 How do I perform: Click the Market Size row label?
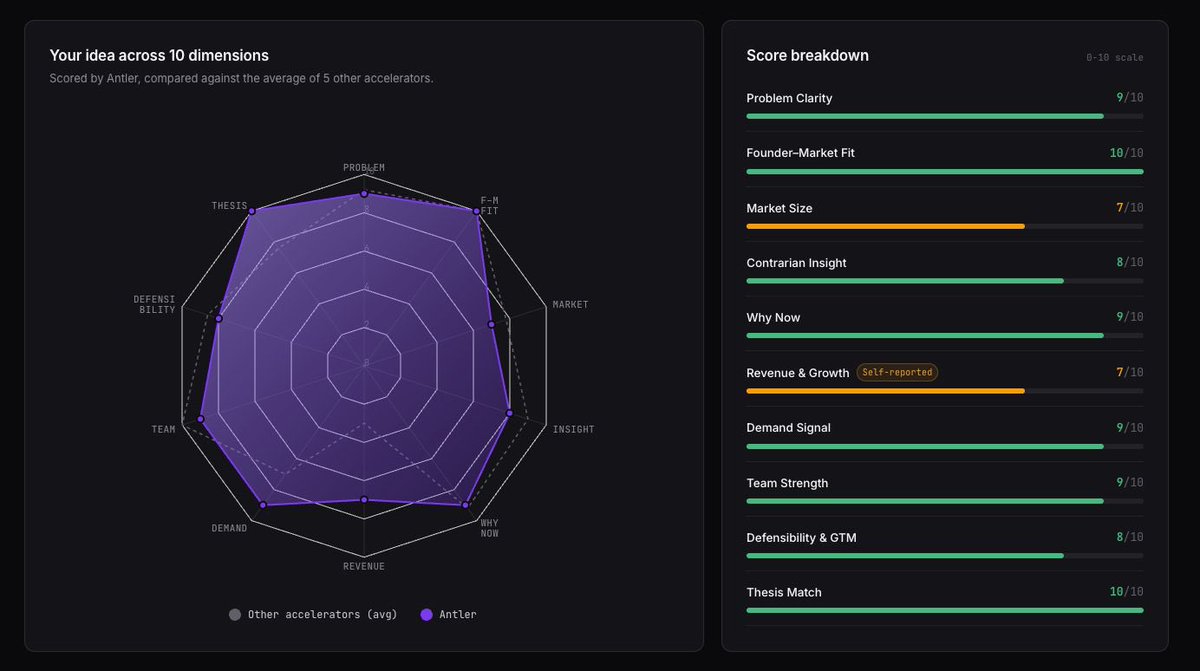coord(779,208)
